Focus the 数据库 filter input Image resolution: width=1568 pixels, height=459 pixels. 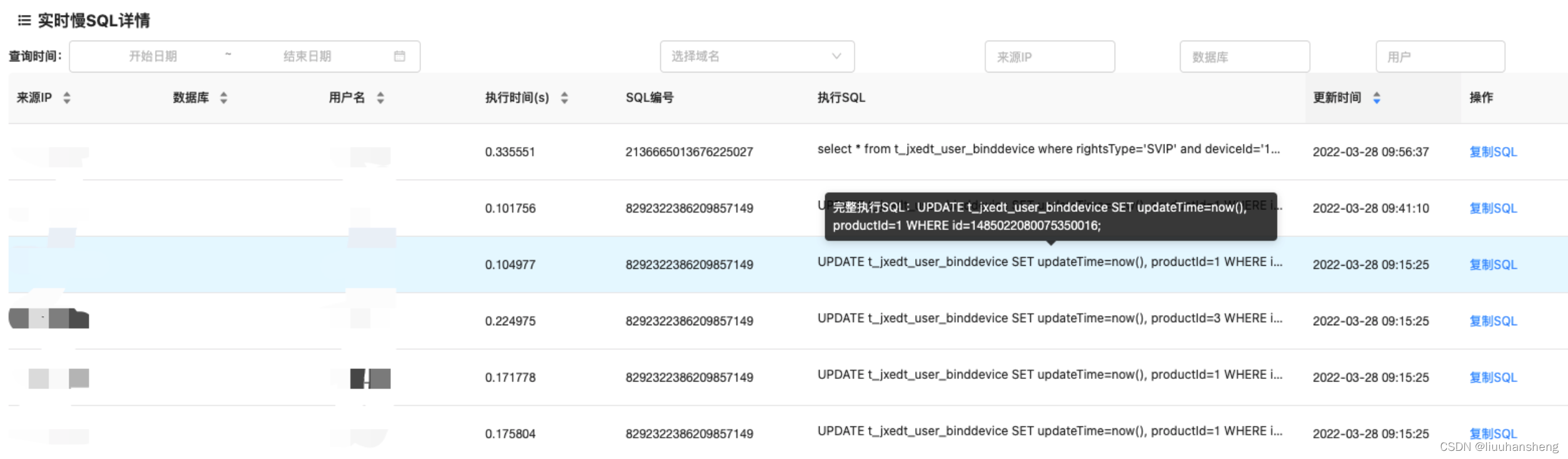point(1244,56)
